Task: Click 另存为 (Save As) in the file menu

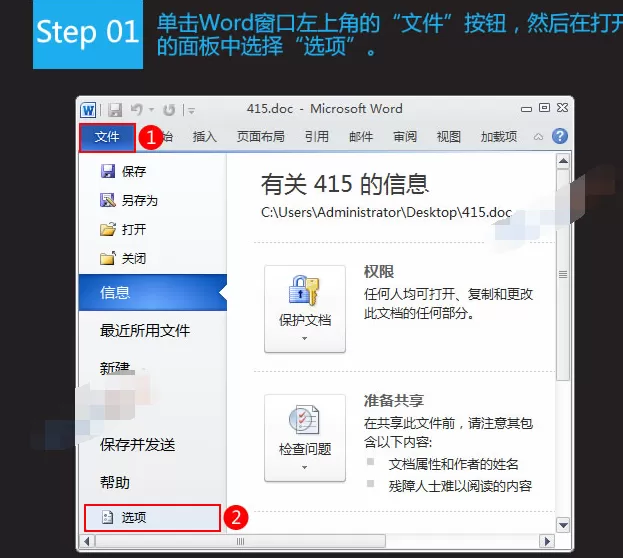Action: 129,200
